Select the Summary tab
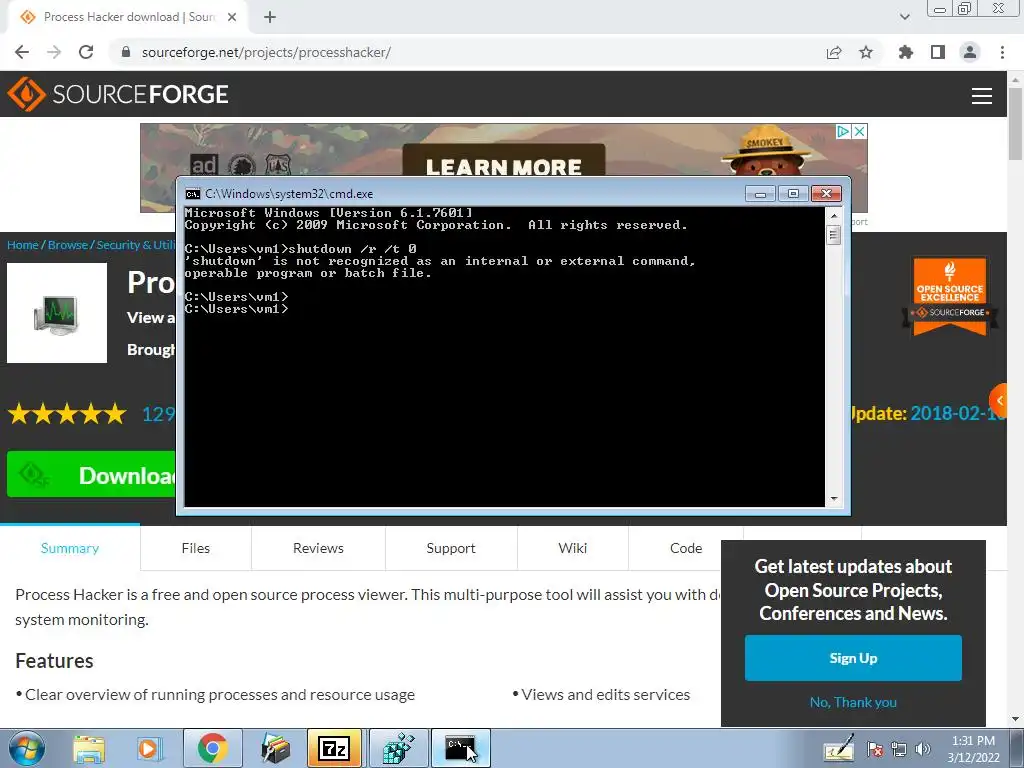The height and width of the screenshot is (768, 1024). [x=70, y=548]
